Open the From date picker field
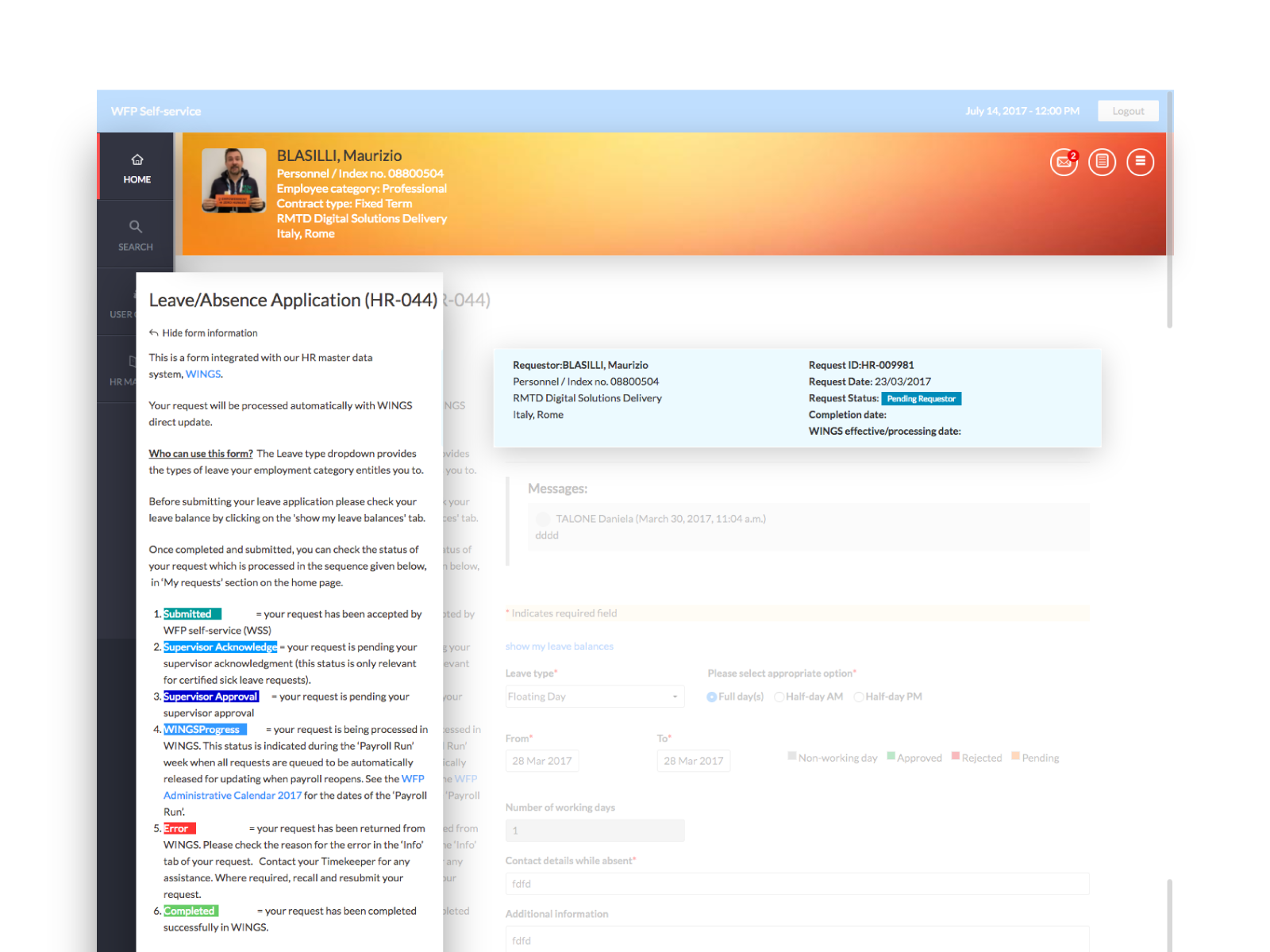The image size is (1270, 952). (x=542, y=761)
